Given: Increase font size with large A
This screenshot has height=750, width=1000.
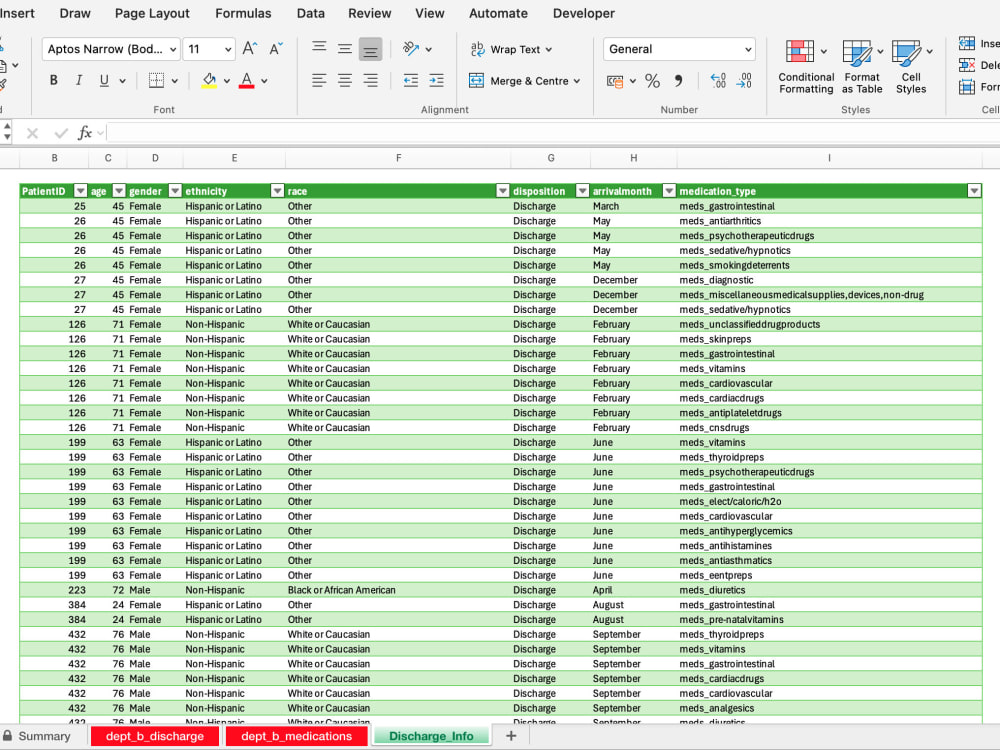Looking at the screenshot, I should tap(249, 48).
